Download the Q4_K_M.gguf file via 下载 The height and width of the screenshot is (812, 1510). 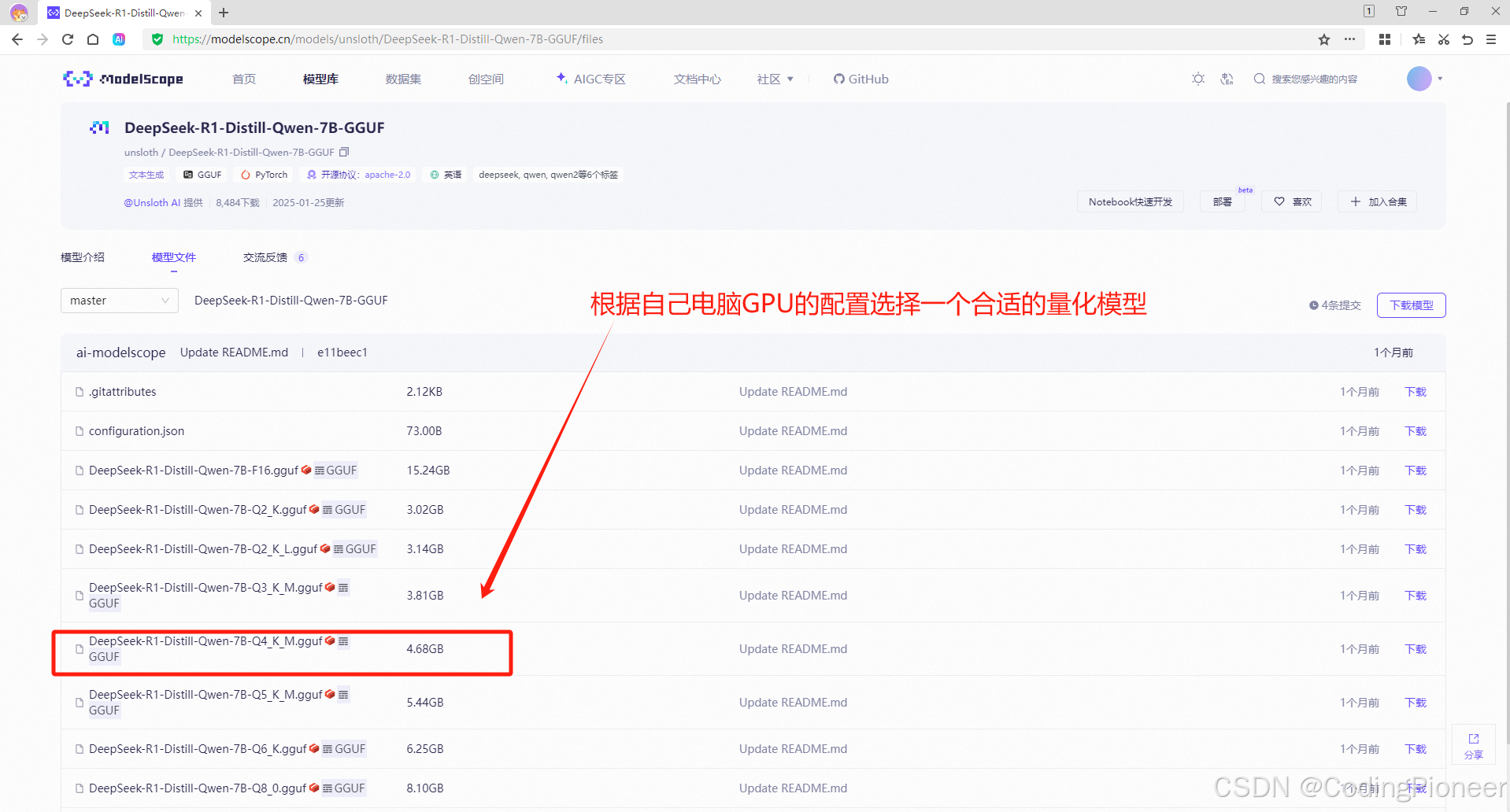coord(1416,649)
